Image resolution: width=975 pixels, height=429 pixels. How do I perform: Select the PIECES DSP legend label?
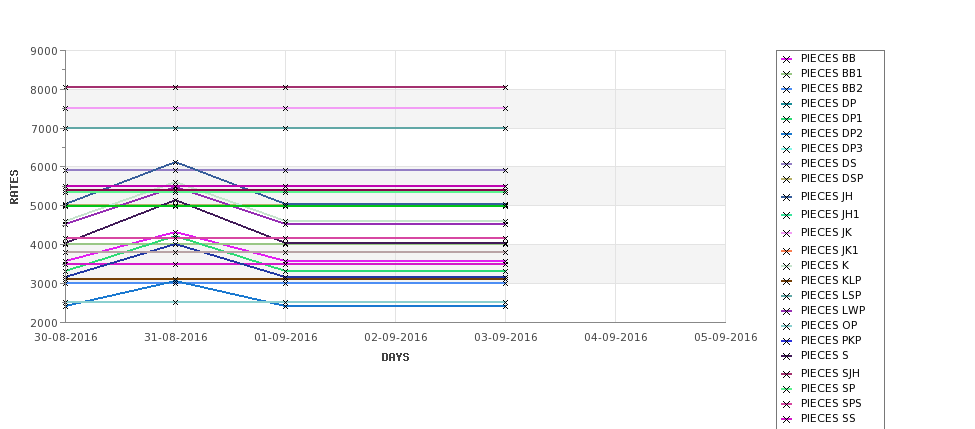coord(831,178)
